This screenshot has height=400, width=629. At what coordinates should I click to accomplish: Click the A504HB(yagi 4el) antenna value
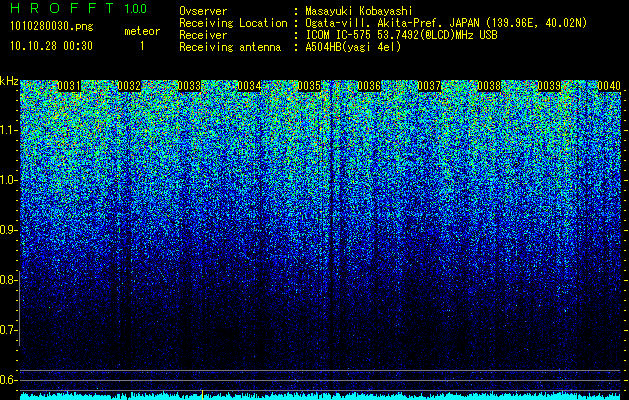pyautogui.click(x=353, y=47)
